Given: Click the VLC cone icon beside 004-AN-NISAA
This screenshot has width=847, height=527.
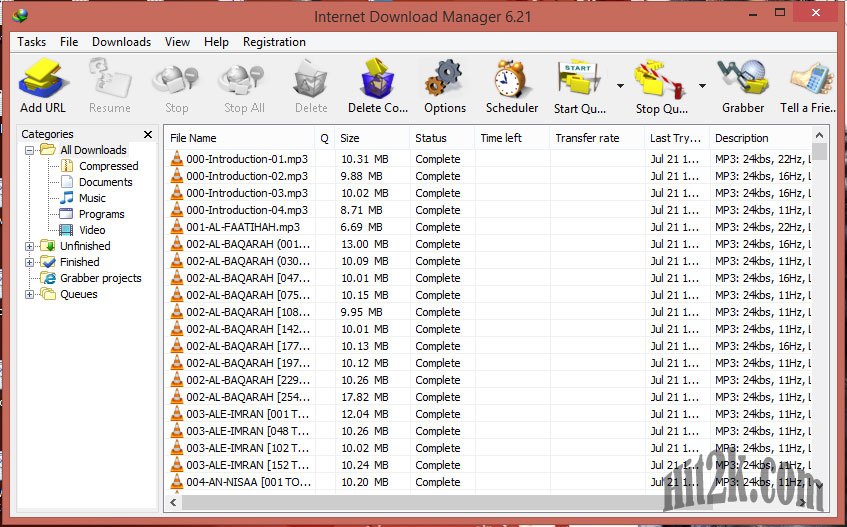Looking at the screenshot, I should click(177, 482).
